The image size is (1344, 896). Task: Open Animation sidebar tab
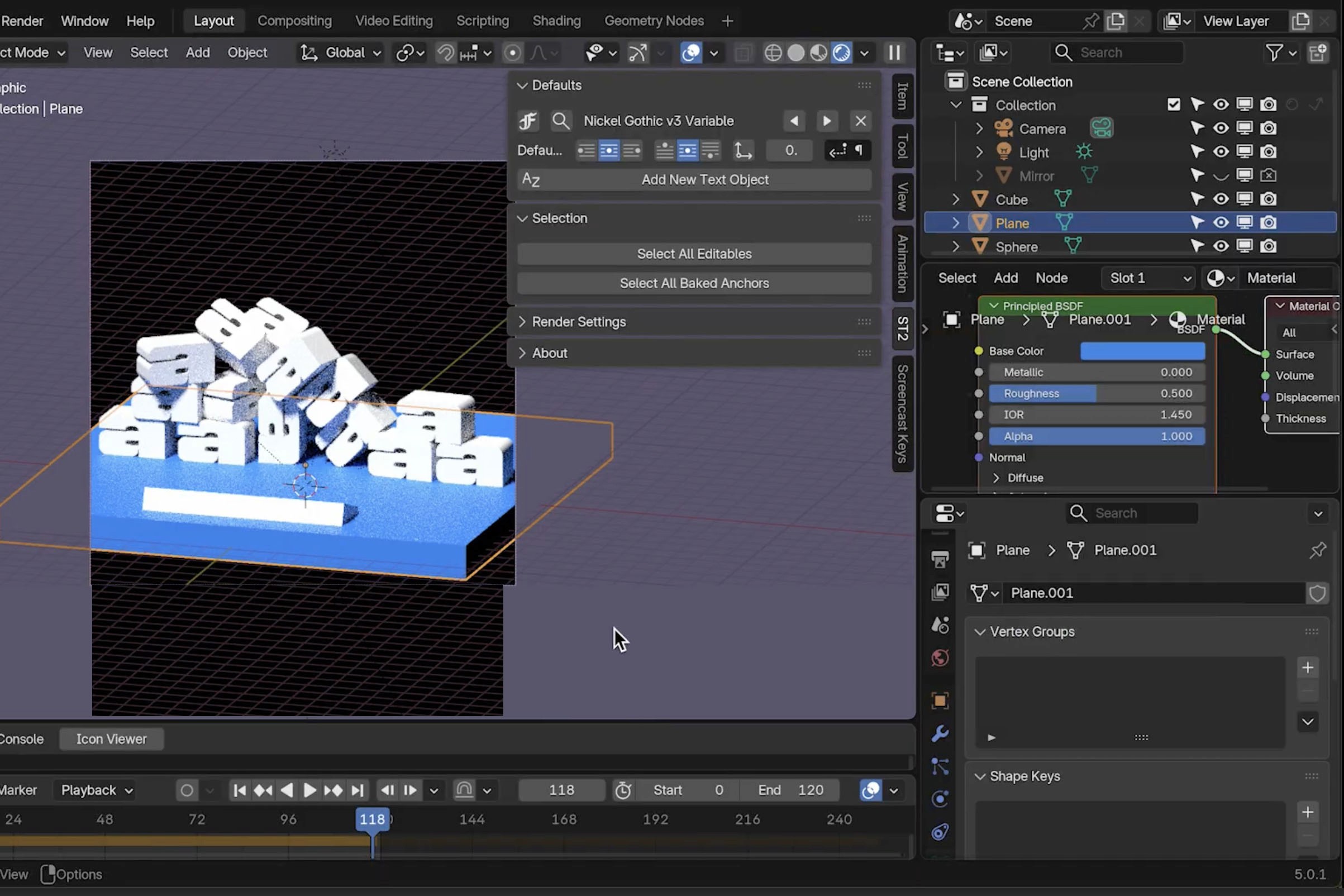point(902,264)
